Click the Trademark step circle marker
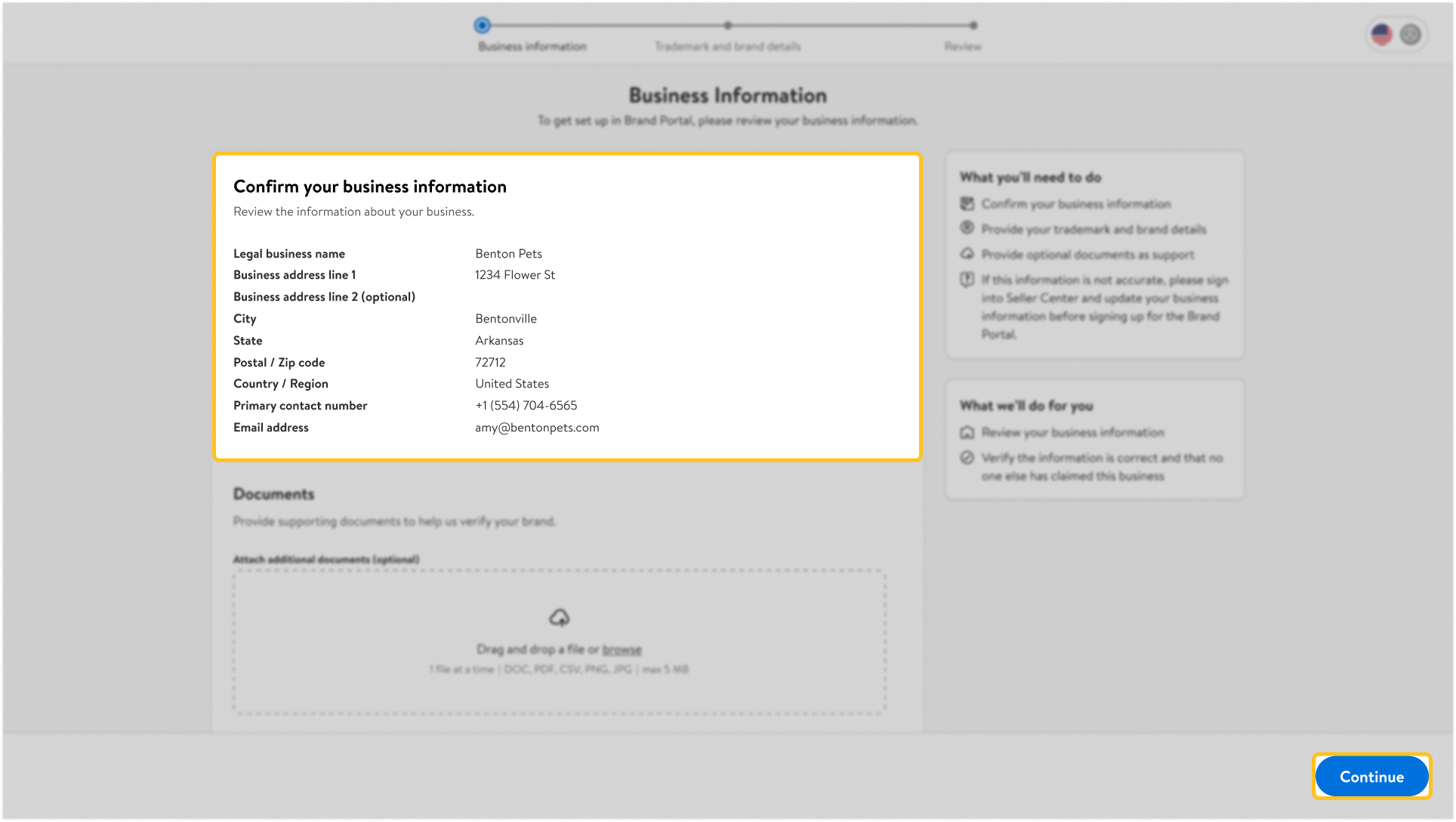1456x822 pixels. point(727,25)
